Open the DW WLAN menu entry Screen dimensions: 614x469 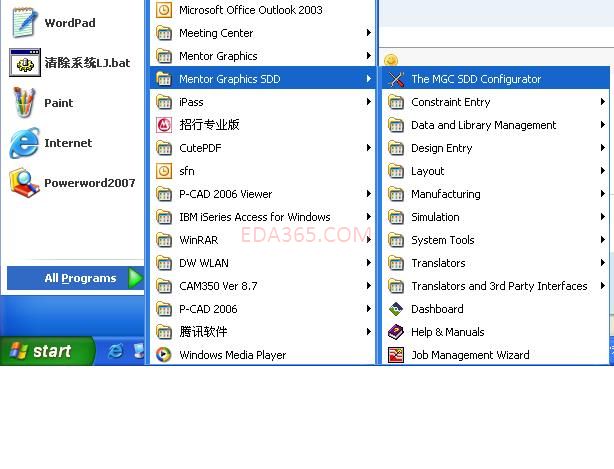coord(262,263)
